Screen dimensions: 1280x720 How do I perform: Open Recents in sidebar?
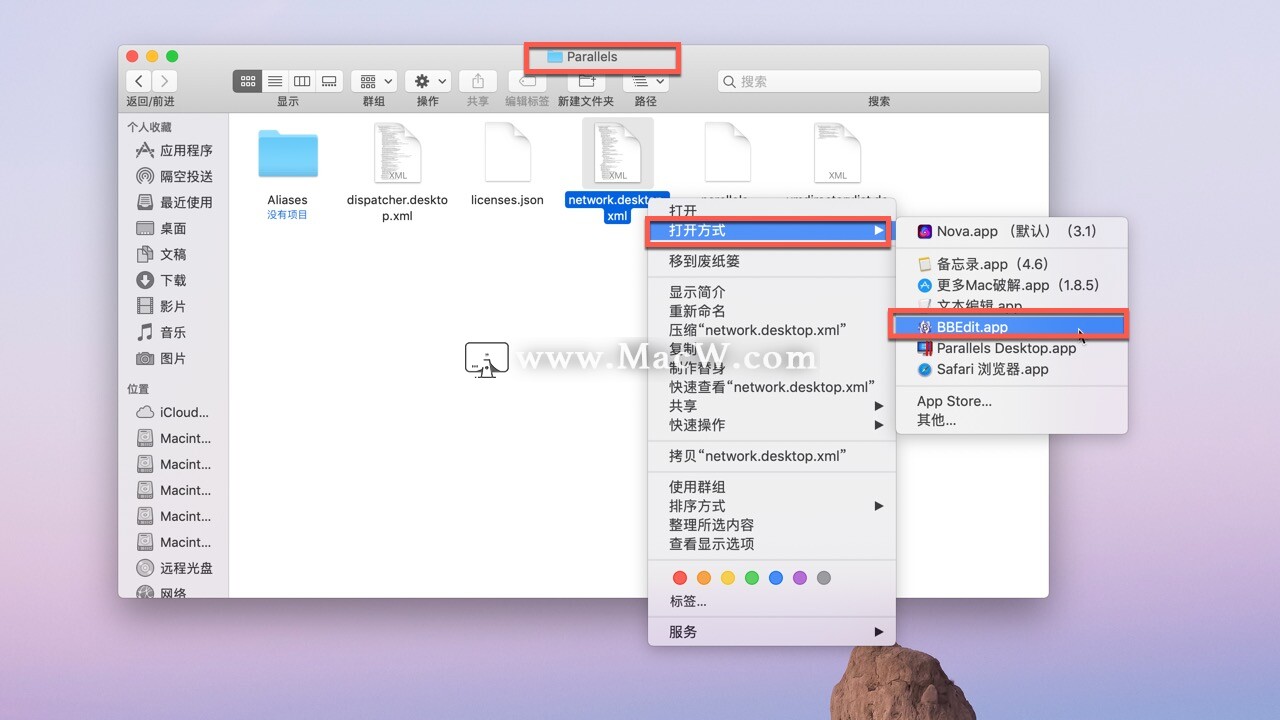pyautogui.click(x=174, y=202)
